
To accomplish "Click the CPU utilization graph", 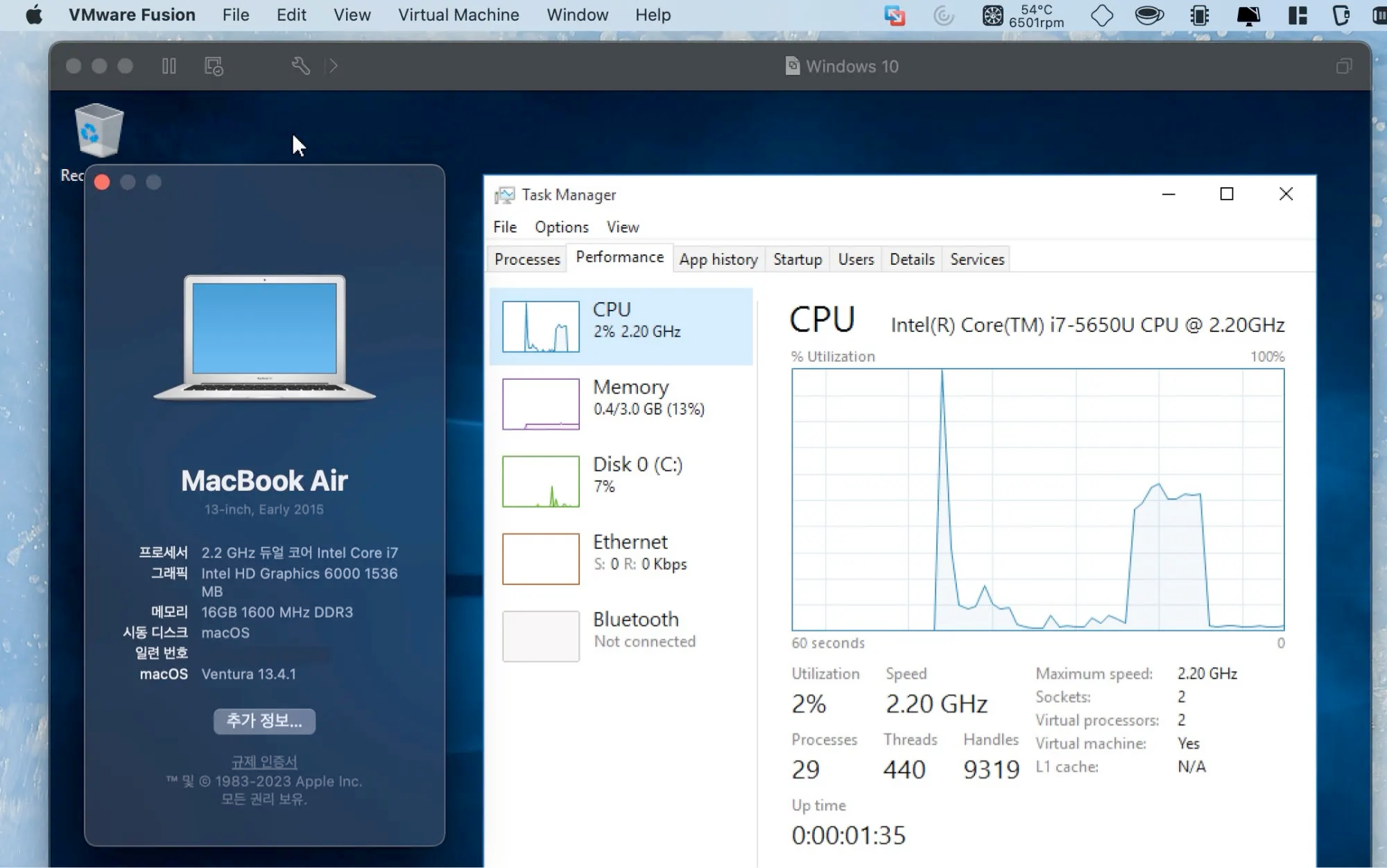I will coord(1037,499).
